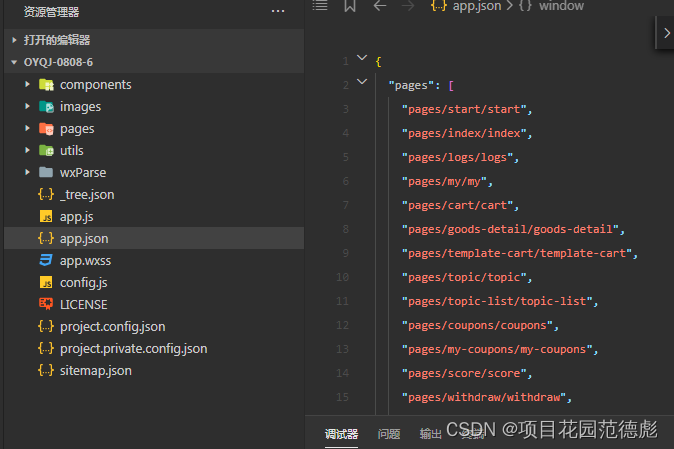The height and width of the screenshot is (449, 674).
Task: Expand the wxParse folder arrow
Action: pyautogui.click(x=28, y=172)
